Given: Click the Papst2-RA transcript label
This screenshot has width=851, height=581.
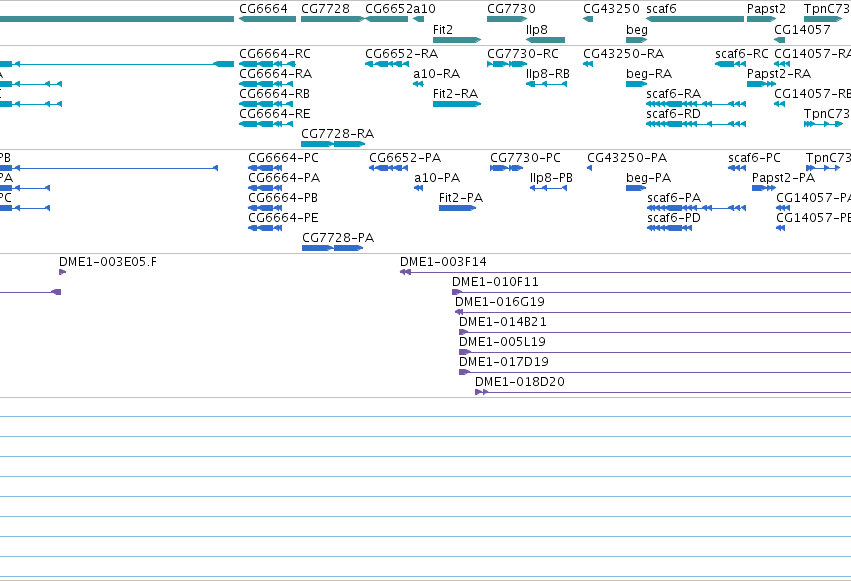Looking at the screenshot, I should (x=779, y=73).
